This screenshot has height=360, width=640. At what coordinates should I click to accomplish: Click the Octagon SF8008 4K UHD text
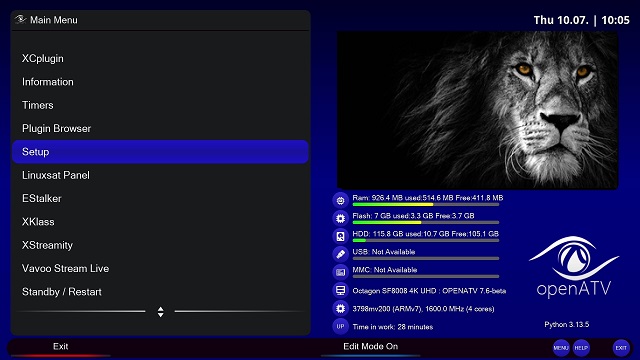429,291
